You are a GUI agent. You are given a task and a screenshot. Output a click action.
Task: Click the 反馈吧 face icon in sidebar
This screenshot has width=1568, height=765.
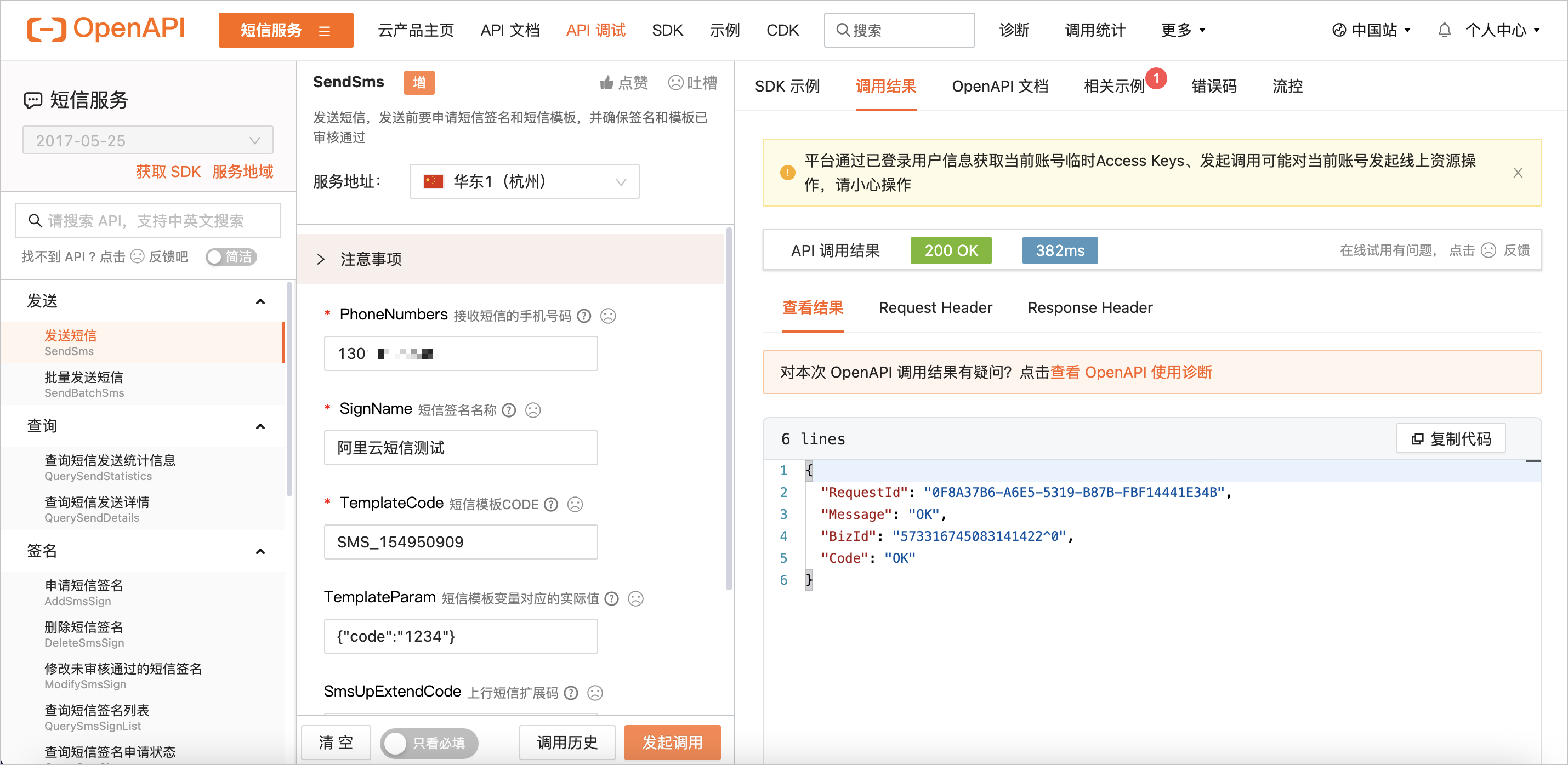click(138, 257)
